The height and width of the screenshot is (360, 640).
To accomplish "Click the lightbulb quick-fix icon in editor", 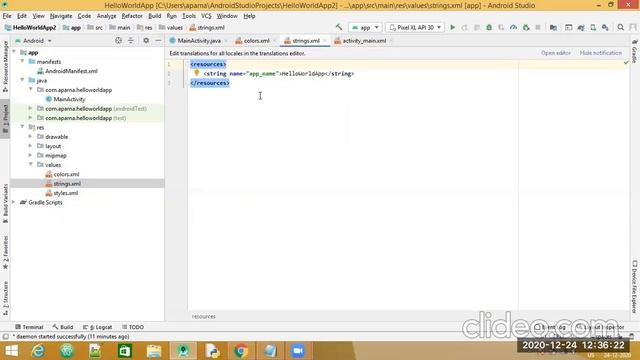I will [x=196, y=73].
